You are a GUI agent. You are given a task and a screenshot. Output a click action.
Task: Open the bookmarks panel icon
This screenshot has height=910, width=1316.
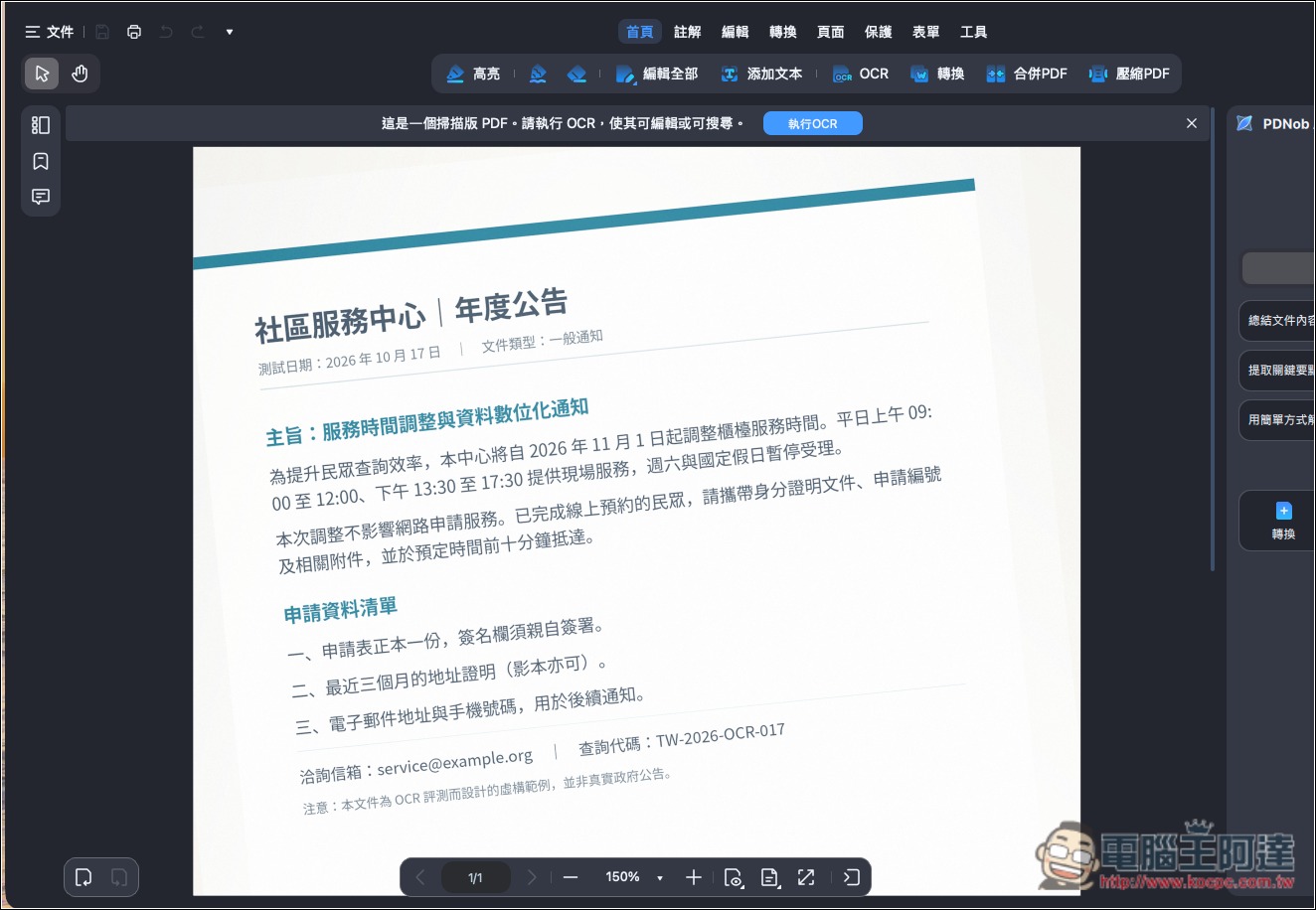[41, 161]
